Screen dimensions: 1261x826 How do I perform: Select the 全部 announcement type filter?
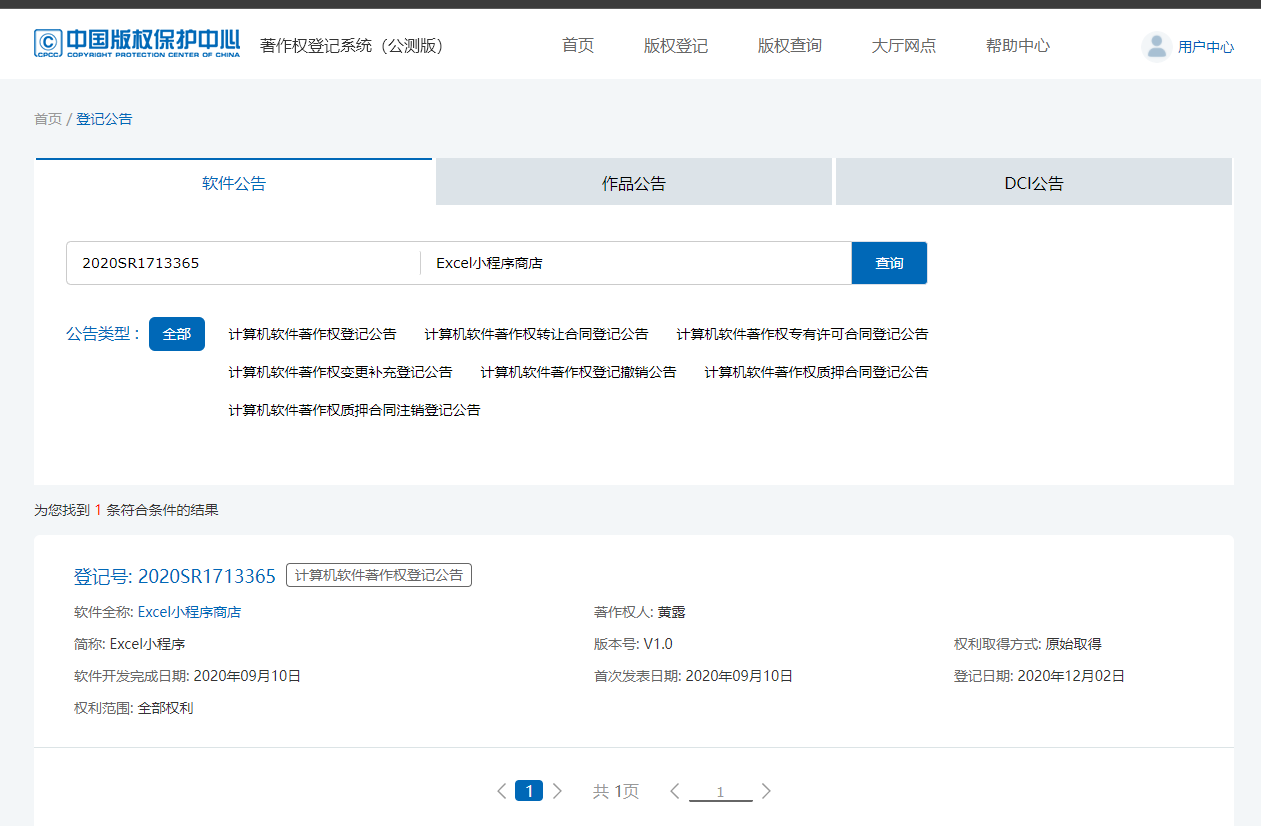point(176,333)
